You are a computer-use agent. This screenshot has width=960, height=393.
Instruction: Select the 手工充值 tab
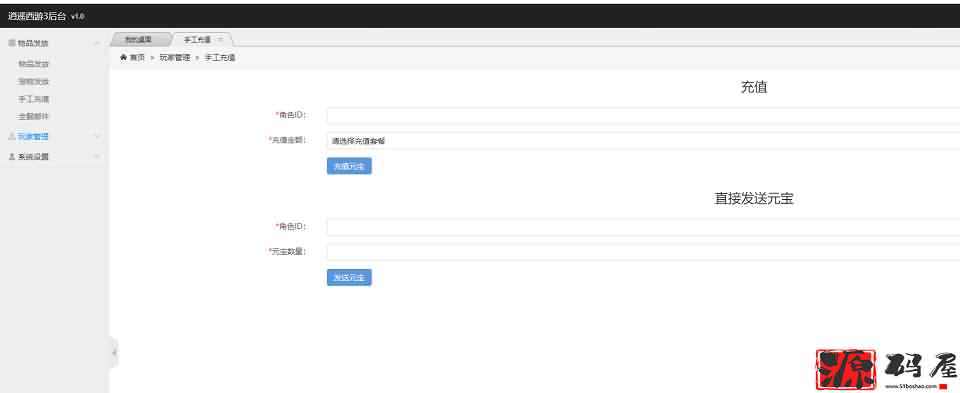197,39
